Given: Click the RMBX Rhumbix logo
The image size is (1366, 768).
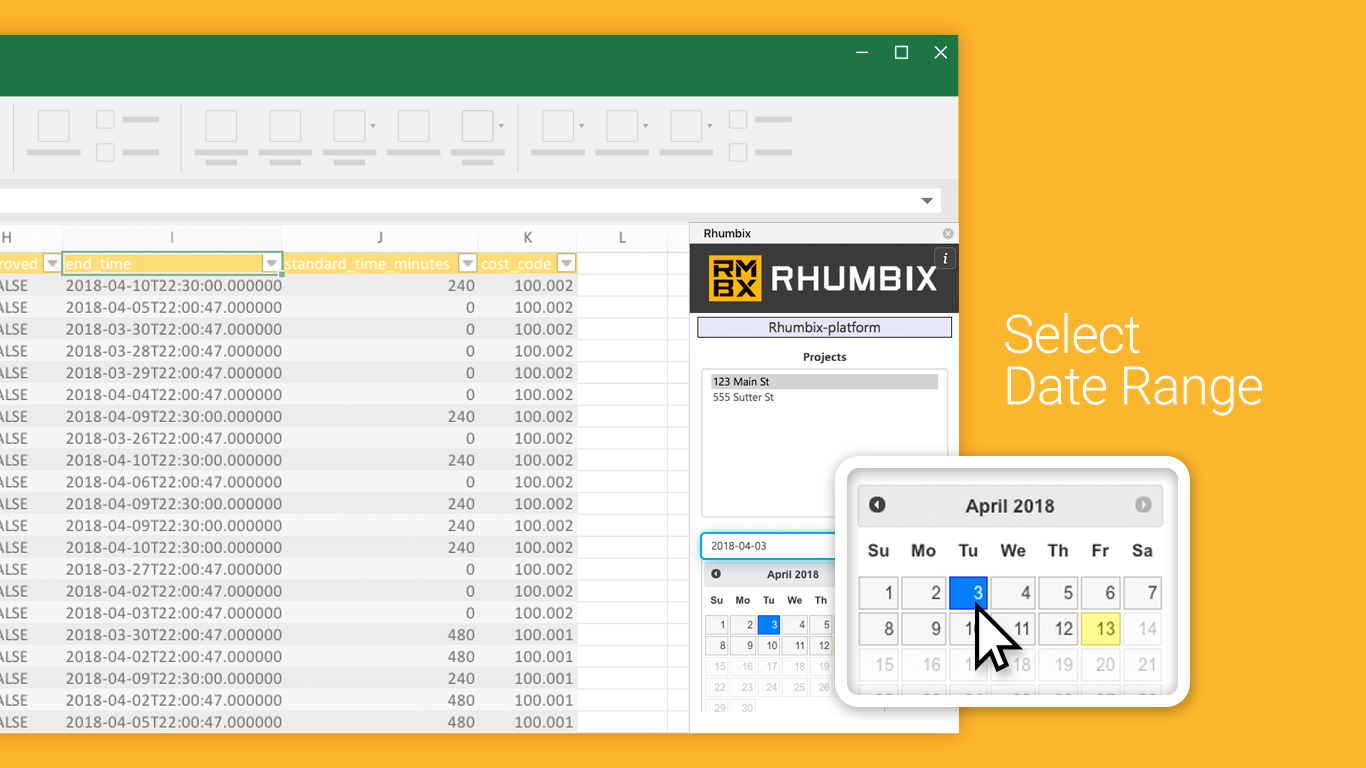Looking at the screenshot, I should (x=823, y=278).
